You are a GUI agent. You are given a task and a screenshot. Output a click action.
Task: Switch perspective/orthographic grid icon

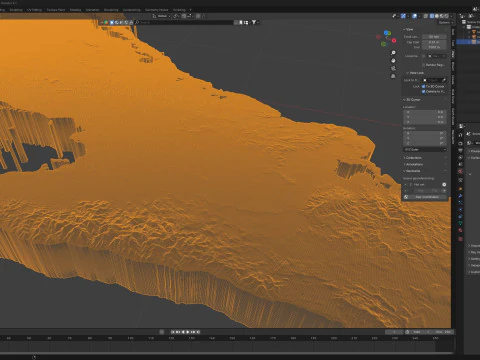[393, 76]
